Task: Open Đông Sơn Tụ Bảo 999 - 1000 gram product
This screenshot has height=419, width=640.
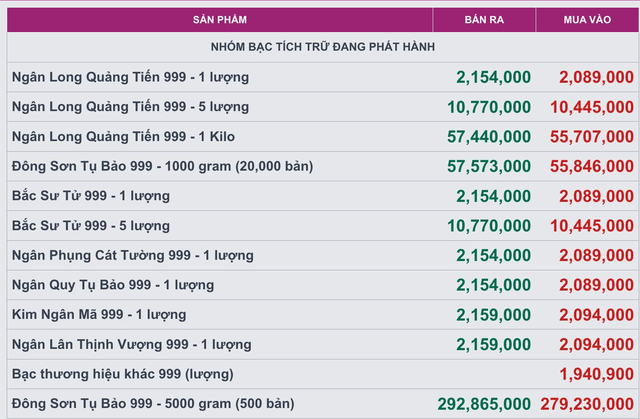Action: [x=162, y=166]
